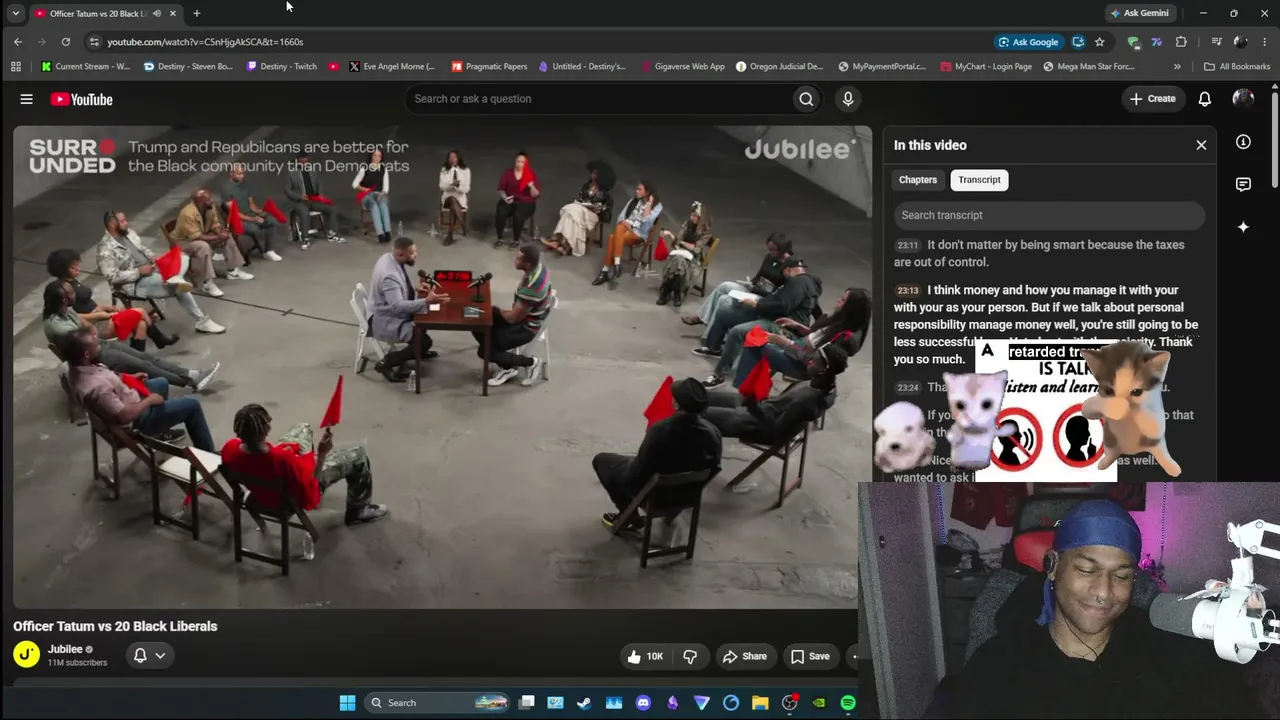Open a new browser tab
This screenshot has height=720, width=1280.
(x=196, y=14)
